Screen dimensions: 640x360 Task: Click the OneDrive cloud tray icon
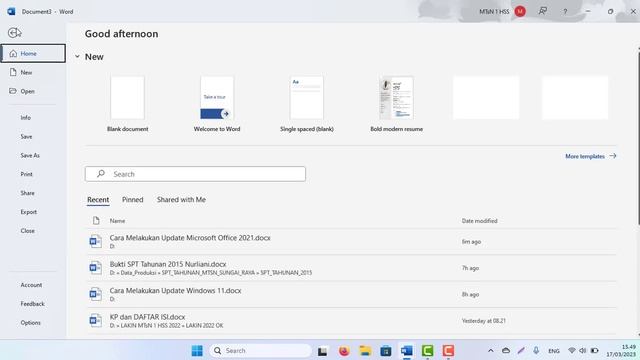(x=506, y=351)
